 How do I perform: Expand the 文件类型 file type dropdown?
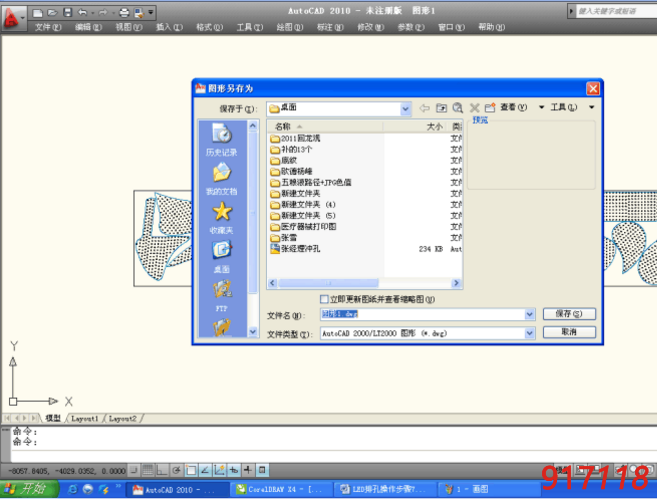(x=530, y=334)
